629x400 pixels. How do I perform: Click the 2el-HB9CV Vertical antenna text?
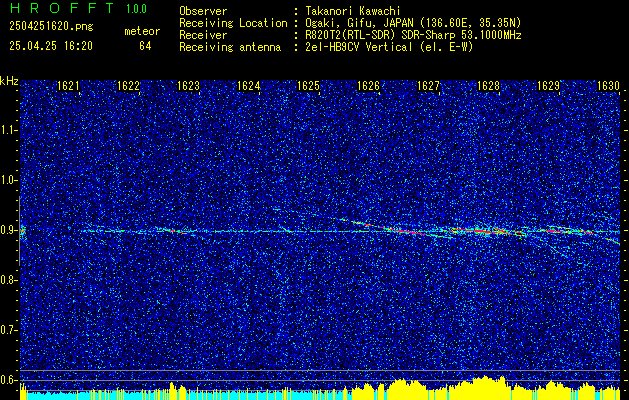tap(389, 47)
